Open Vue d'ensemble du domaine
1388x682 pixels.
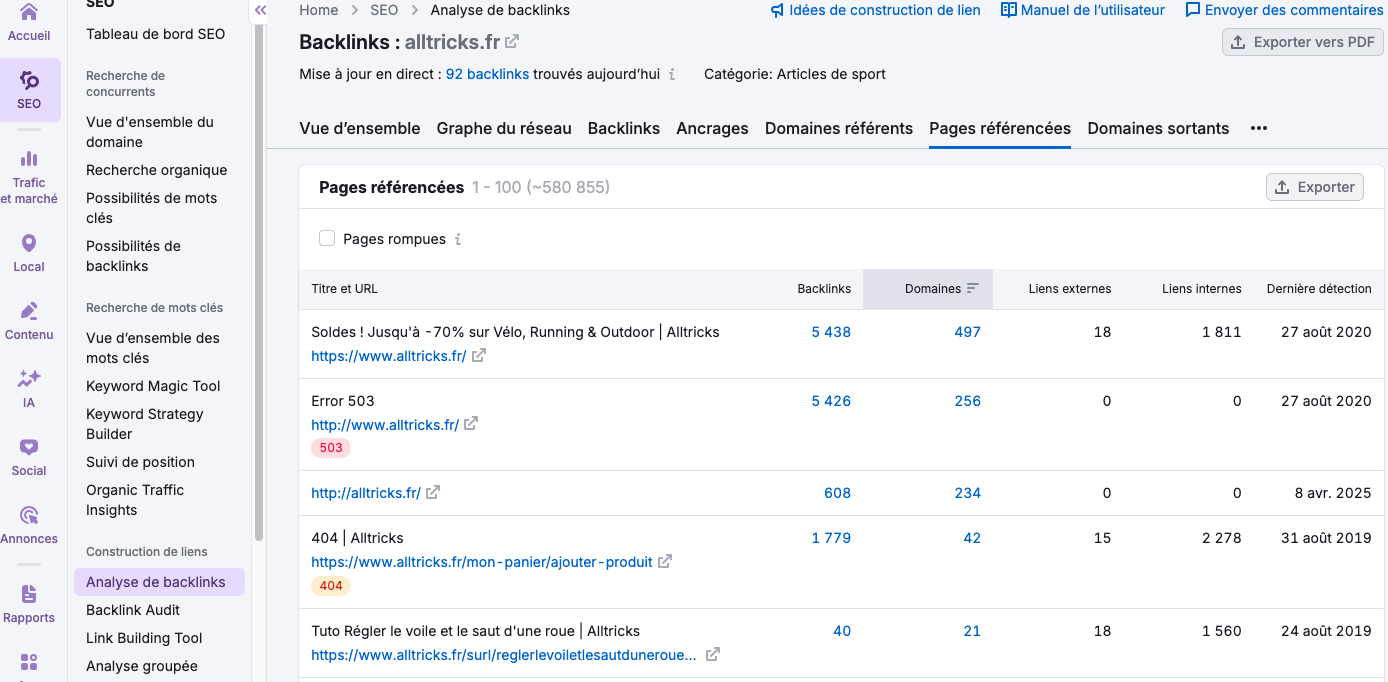(x=150, y=132)
